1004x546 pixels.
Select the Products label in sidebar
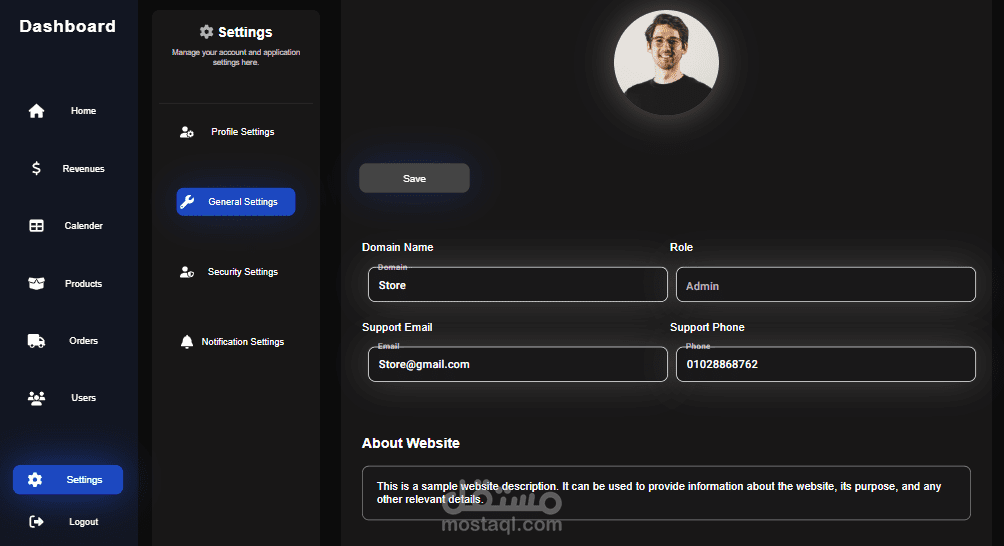pyautogui.click(x=83, y=284)
